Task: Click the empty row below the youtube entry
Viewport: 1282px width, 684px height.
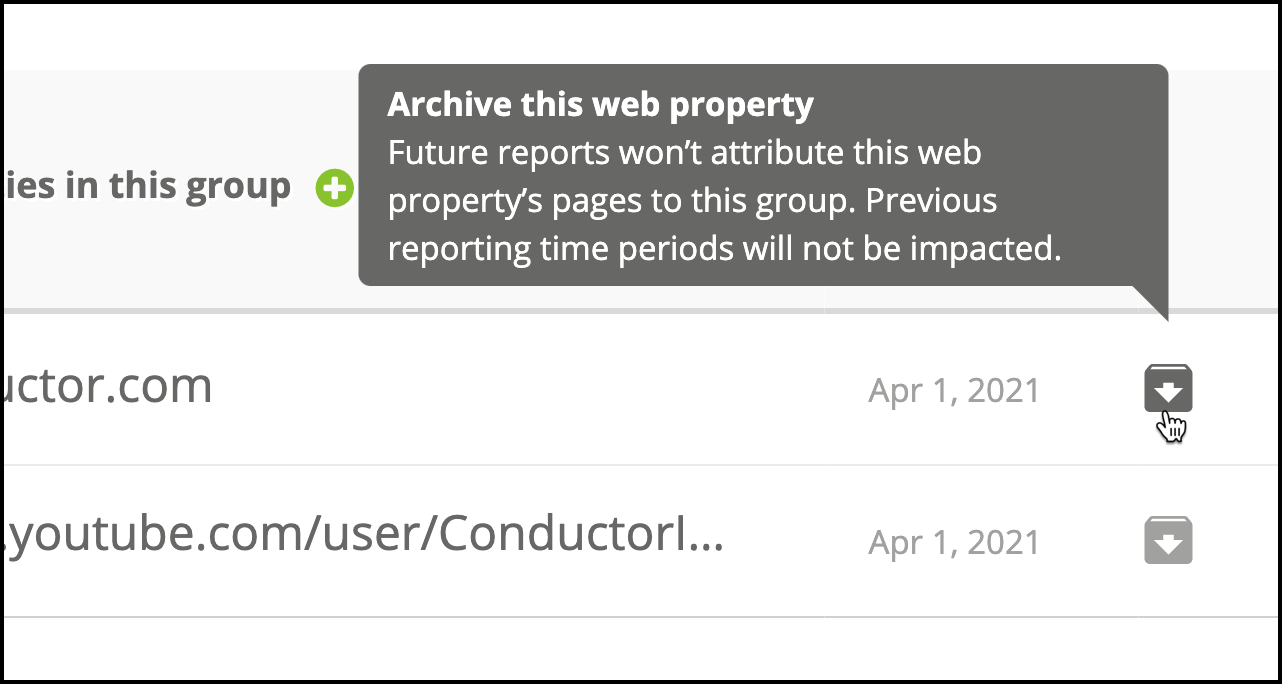Action: [641, 648]
